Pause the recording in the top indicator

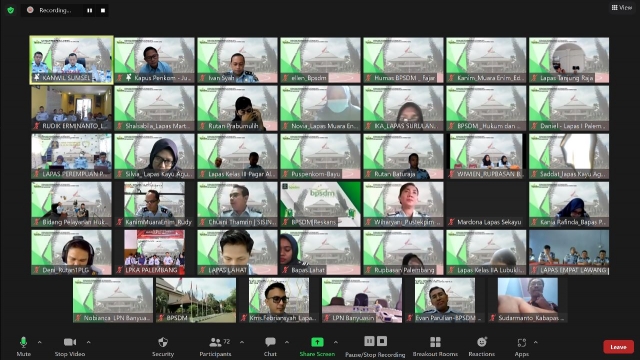(x=89, y=11)
